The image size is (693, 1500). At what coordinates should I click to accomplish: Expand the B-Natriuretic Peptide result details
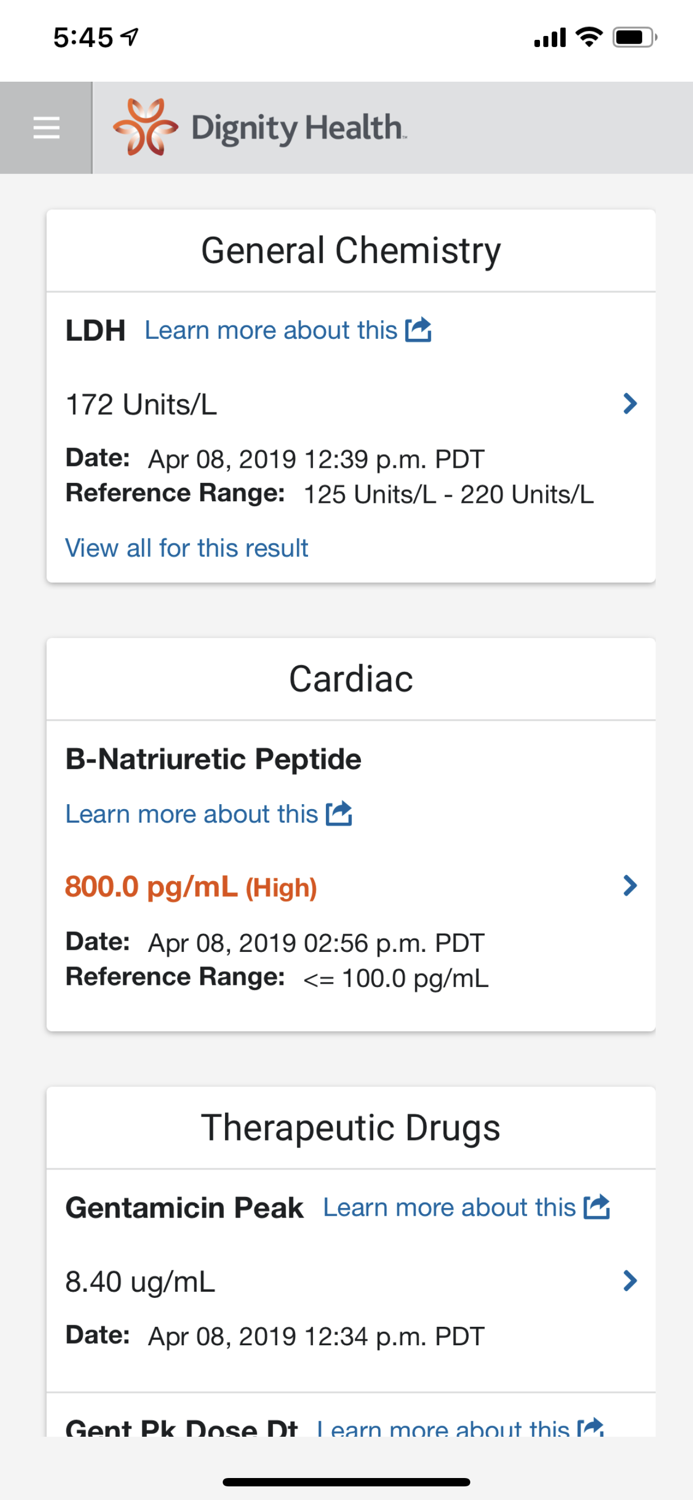point(629,885)
